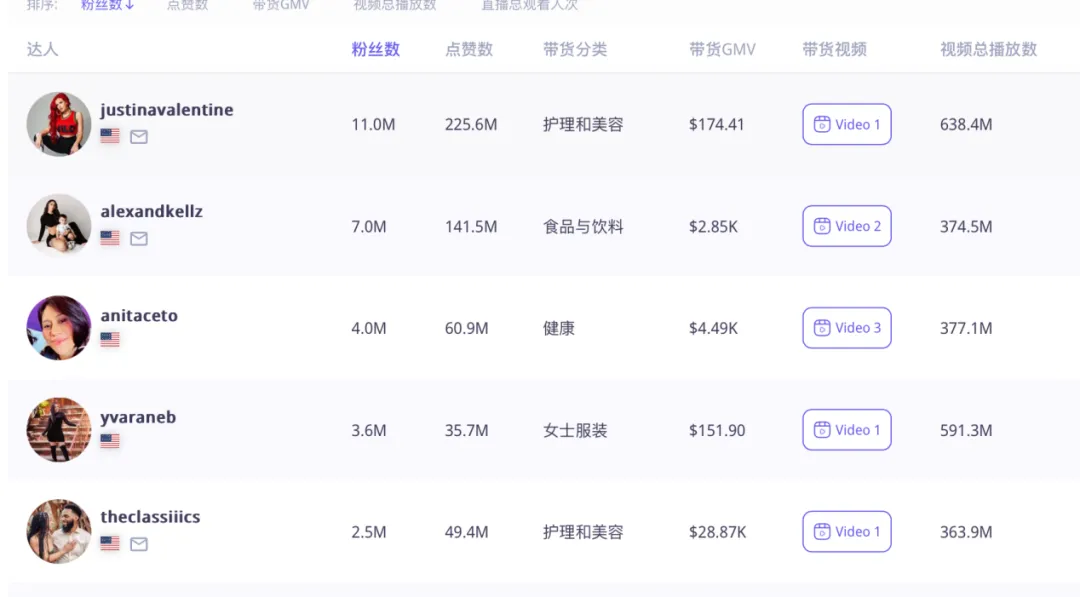The height and width of the screenshot is (597, 1080).
Task: Open Video 1 for theclassiiics
Action: [846, 532]
